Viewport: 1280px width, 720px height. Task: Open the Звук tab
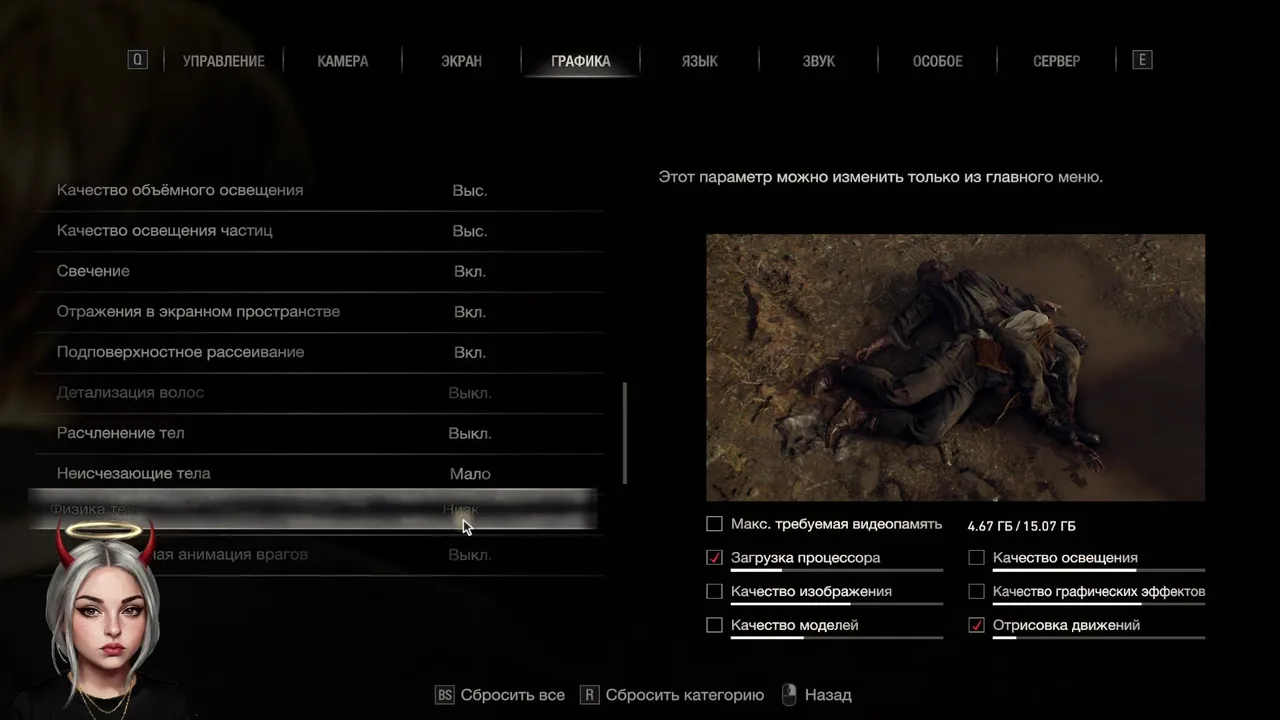819,61
